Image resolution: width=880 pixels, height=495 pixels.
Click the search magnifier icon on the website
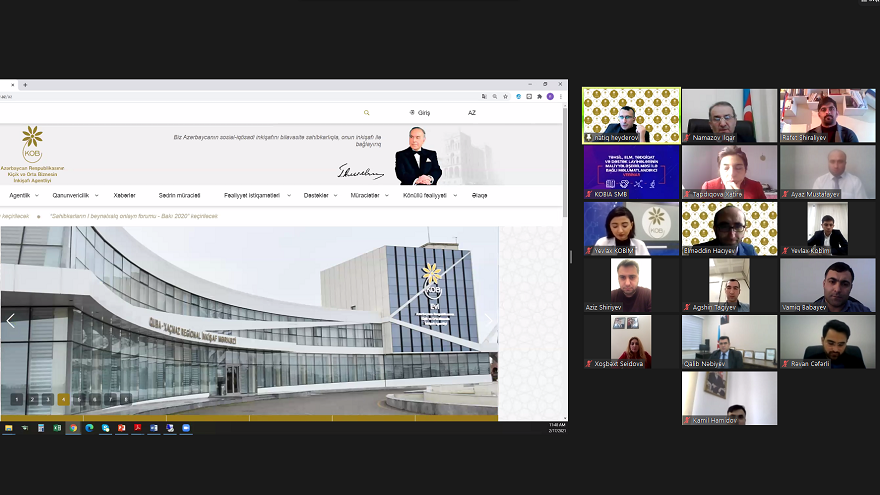pos(367,113)
